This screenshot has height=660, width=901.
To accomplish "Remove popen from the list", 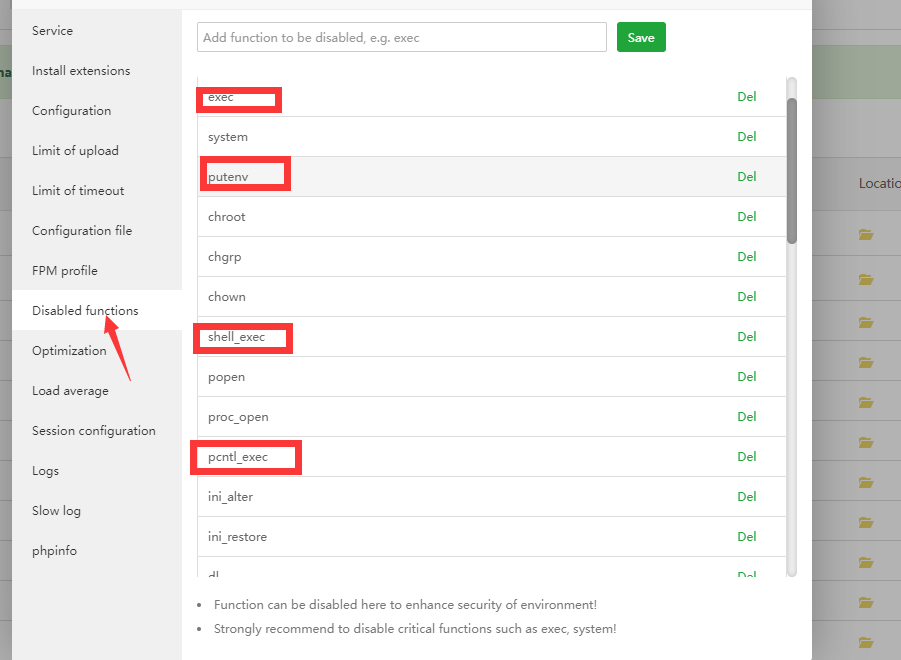I will pos(746,376).
